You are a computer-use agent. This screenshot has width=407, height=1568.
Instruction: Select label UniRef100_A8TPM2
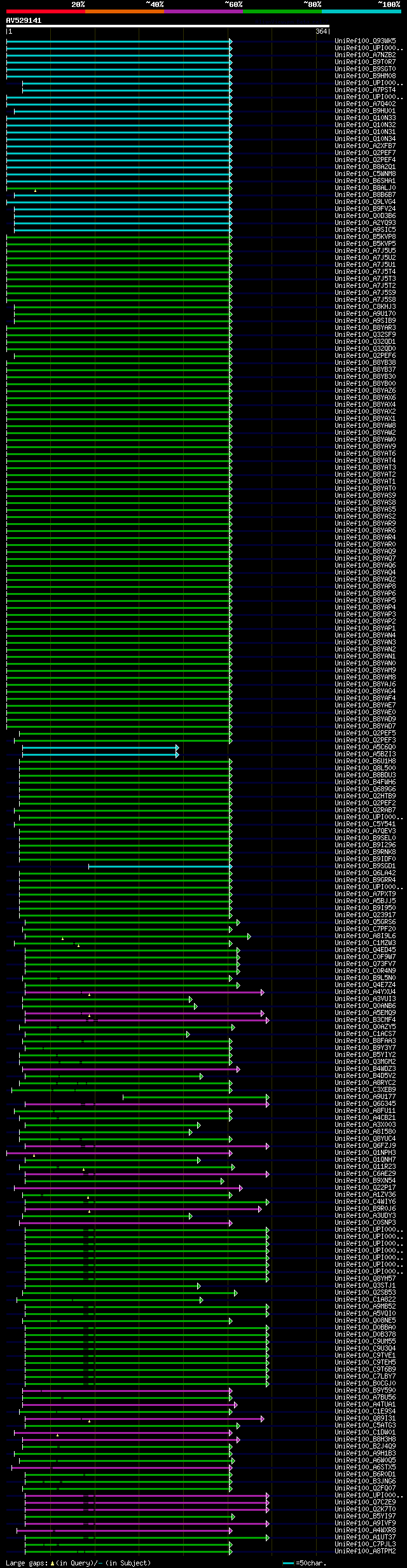click(x=365, y=1551)
